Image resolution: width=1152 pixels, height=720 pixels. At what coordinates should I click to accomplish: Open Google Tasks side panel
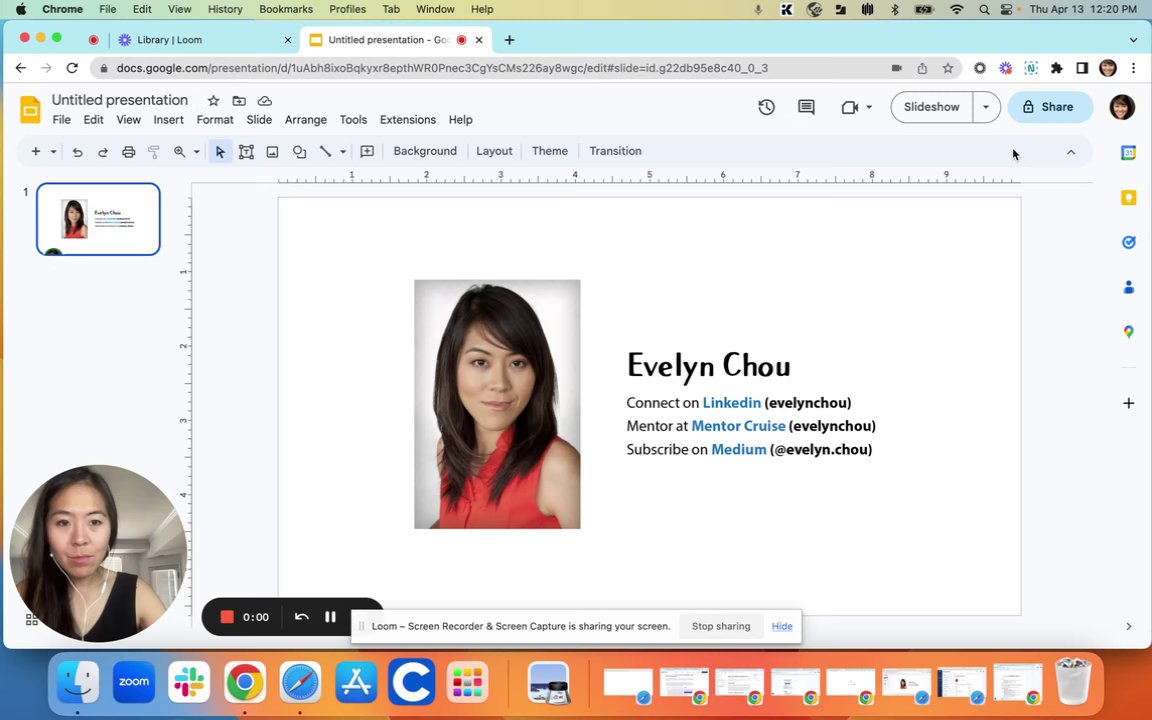click(1128, 242)
